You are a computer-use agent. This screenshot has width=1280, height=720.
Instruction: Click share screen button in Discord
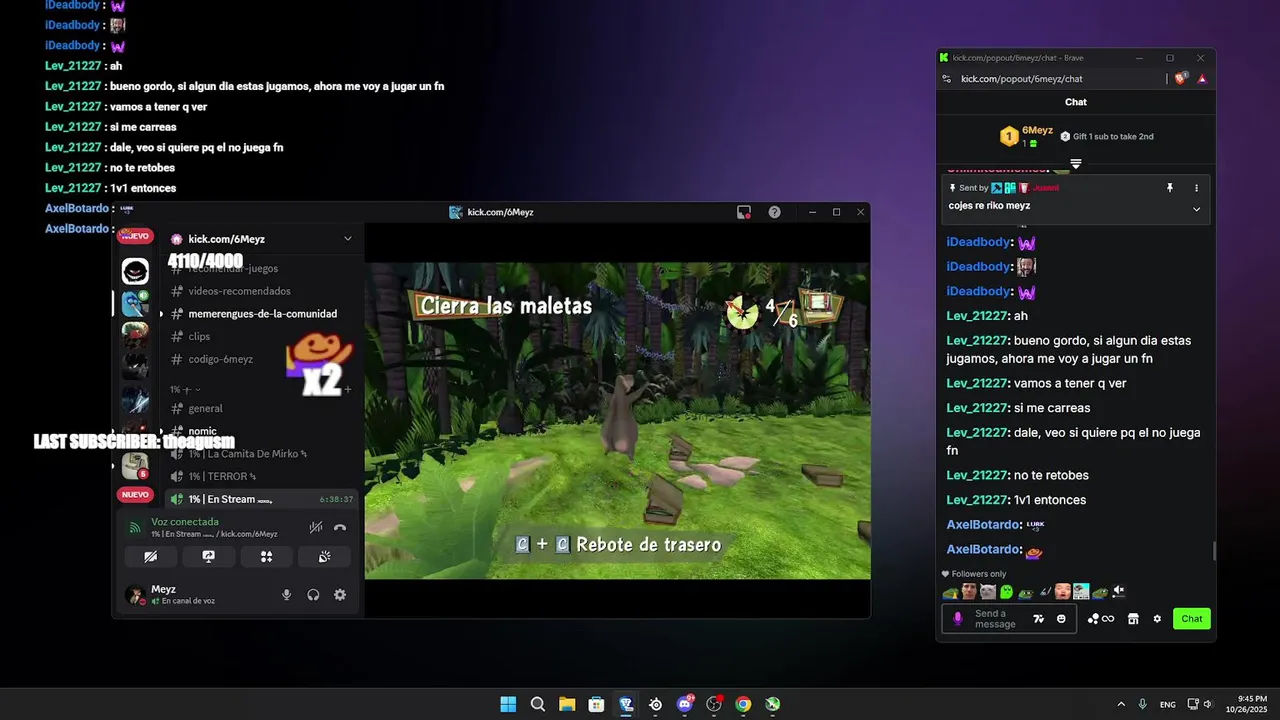pos(208,557)
